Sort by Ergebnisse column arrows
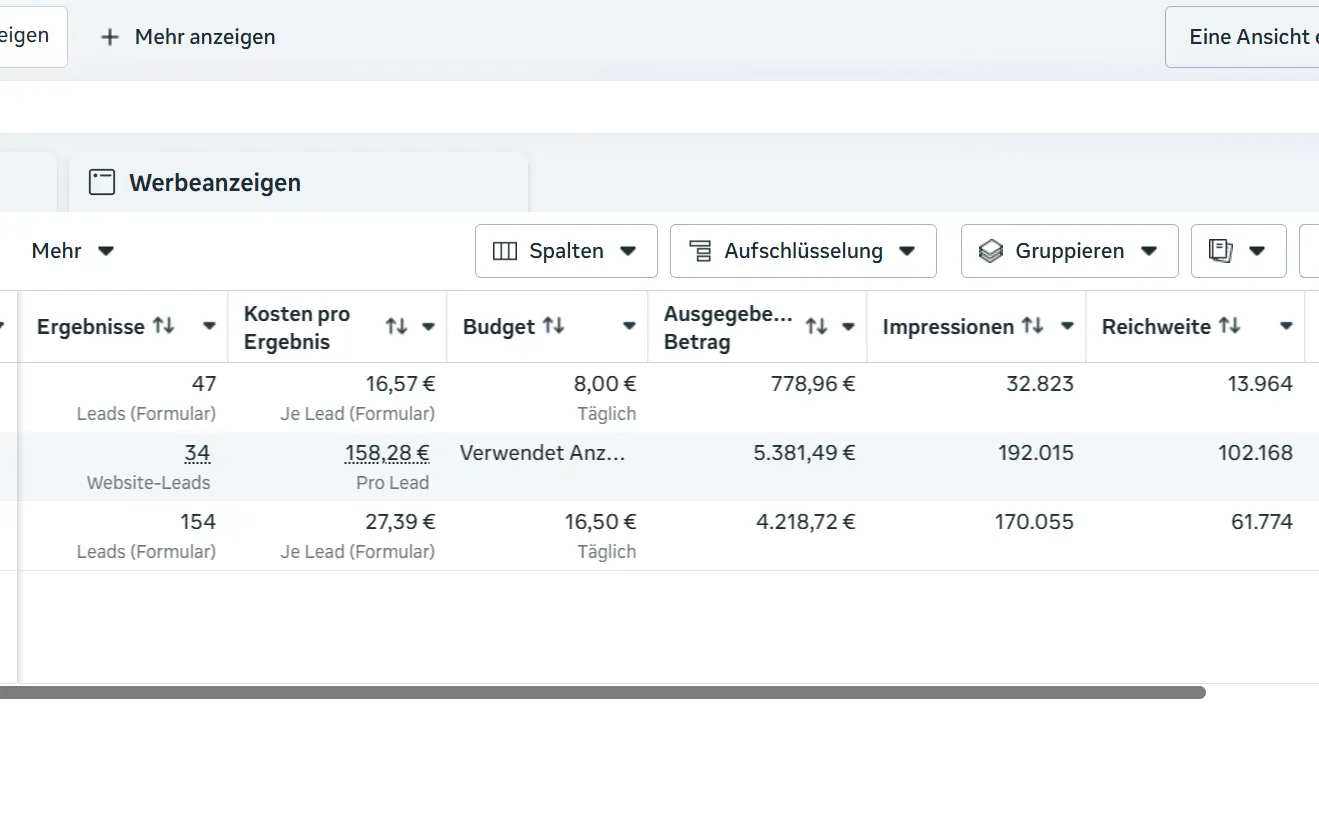 click(163, 326)
